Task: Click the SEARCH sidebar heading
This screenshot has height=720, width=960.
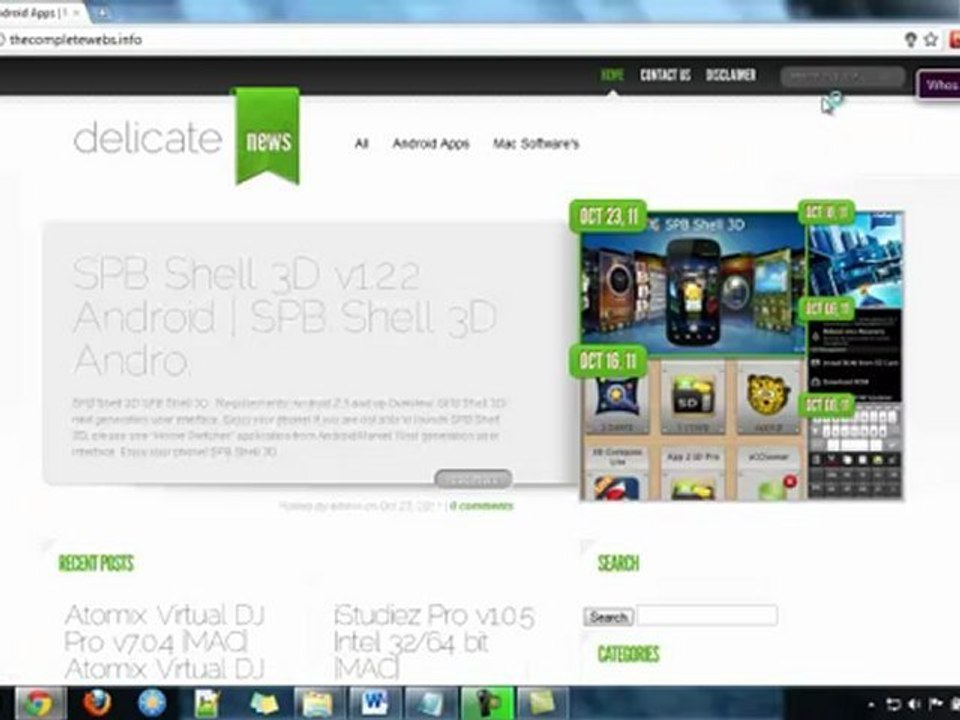Action: coord(618,563)
